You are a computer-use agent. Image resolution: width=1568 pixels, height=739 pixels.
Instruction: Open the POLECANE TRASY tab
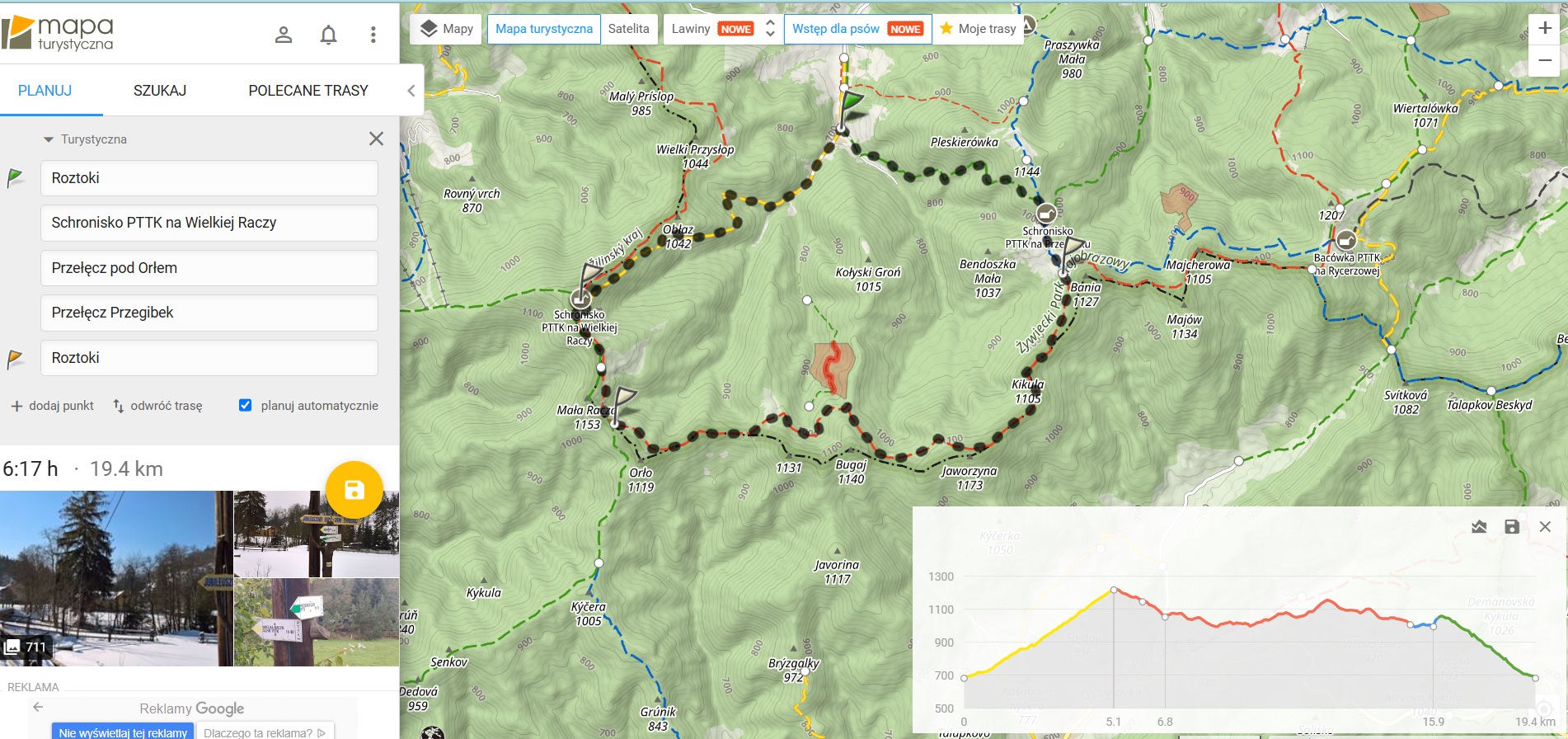tap(308, 91)
